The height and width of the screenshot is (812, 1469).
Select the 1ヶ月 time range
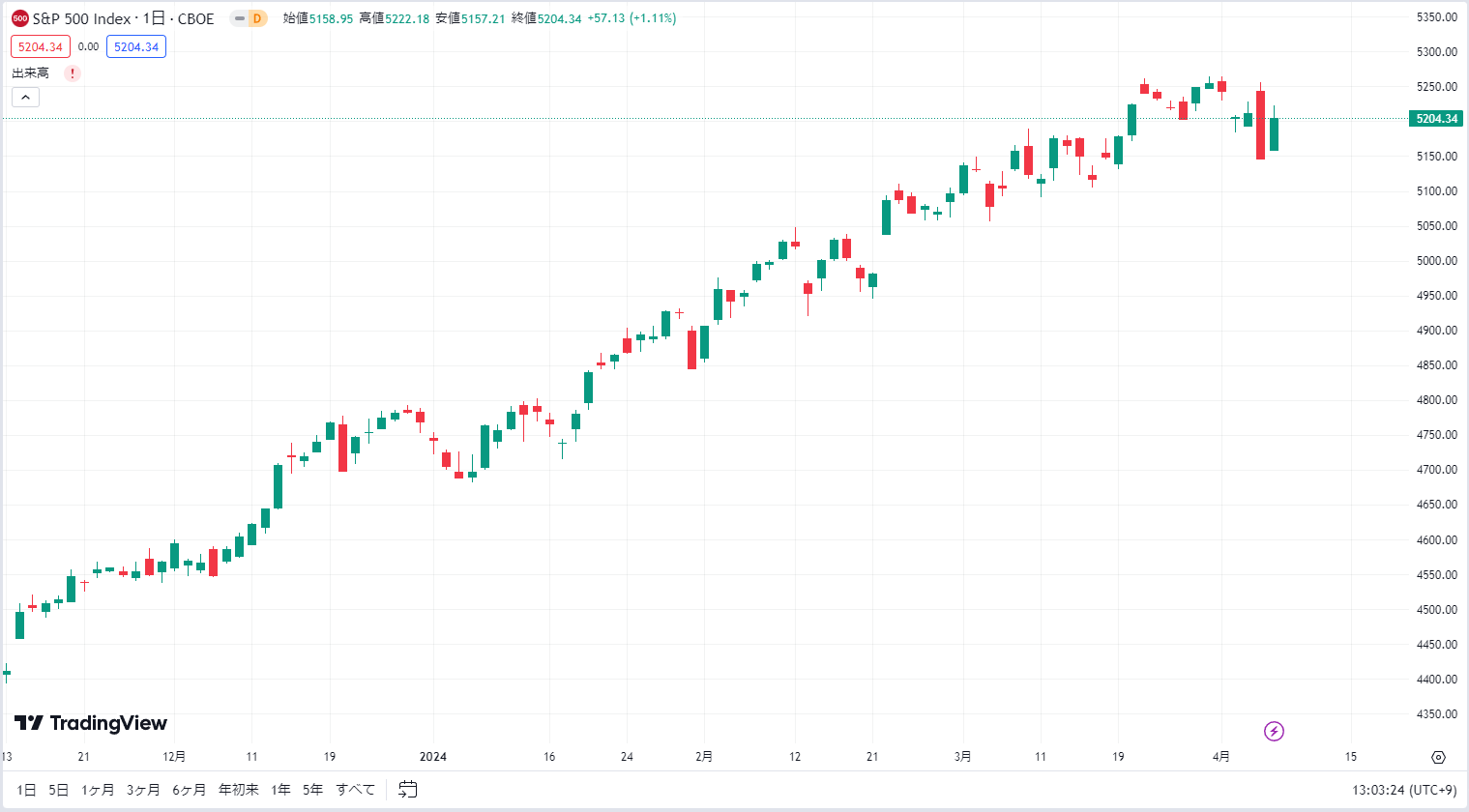(x=98, y=790)
